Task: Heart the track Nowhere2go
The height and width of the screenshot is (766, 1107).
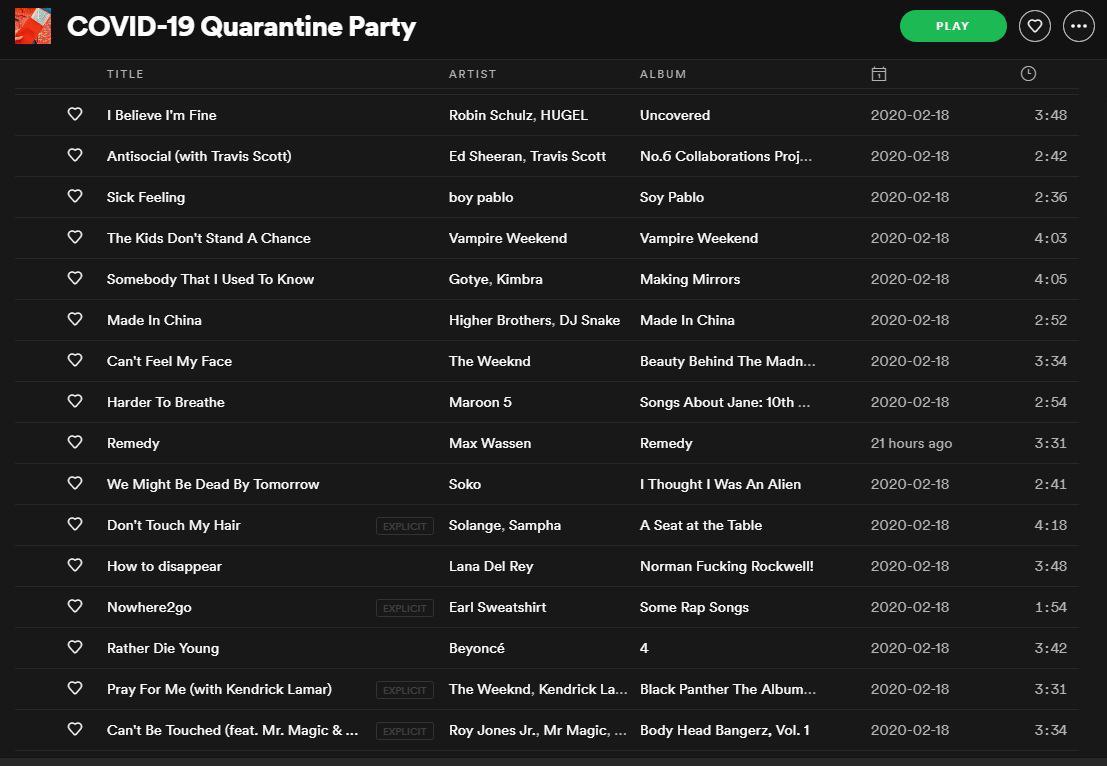Action: coord(75,606)
